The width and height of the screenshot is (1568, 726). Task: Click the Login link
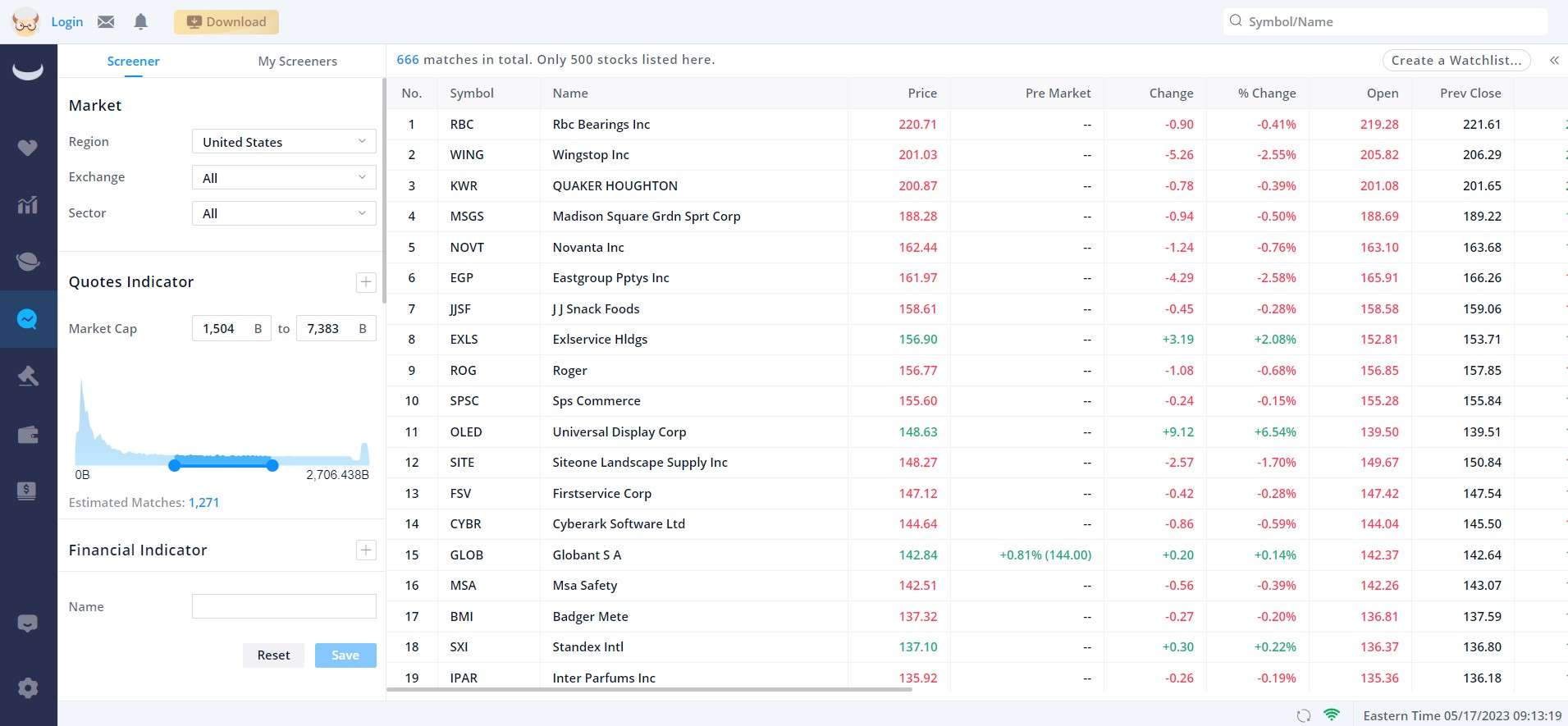point(66,21)
